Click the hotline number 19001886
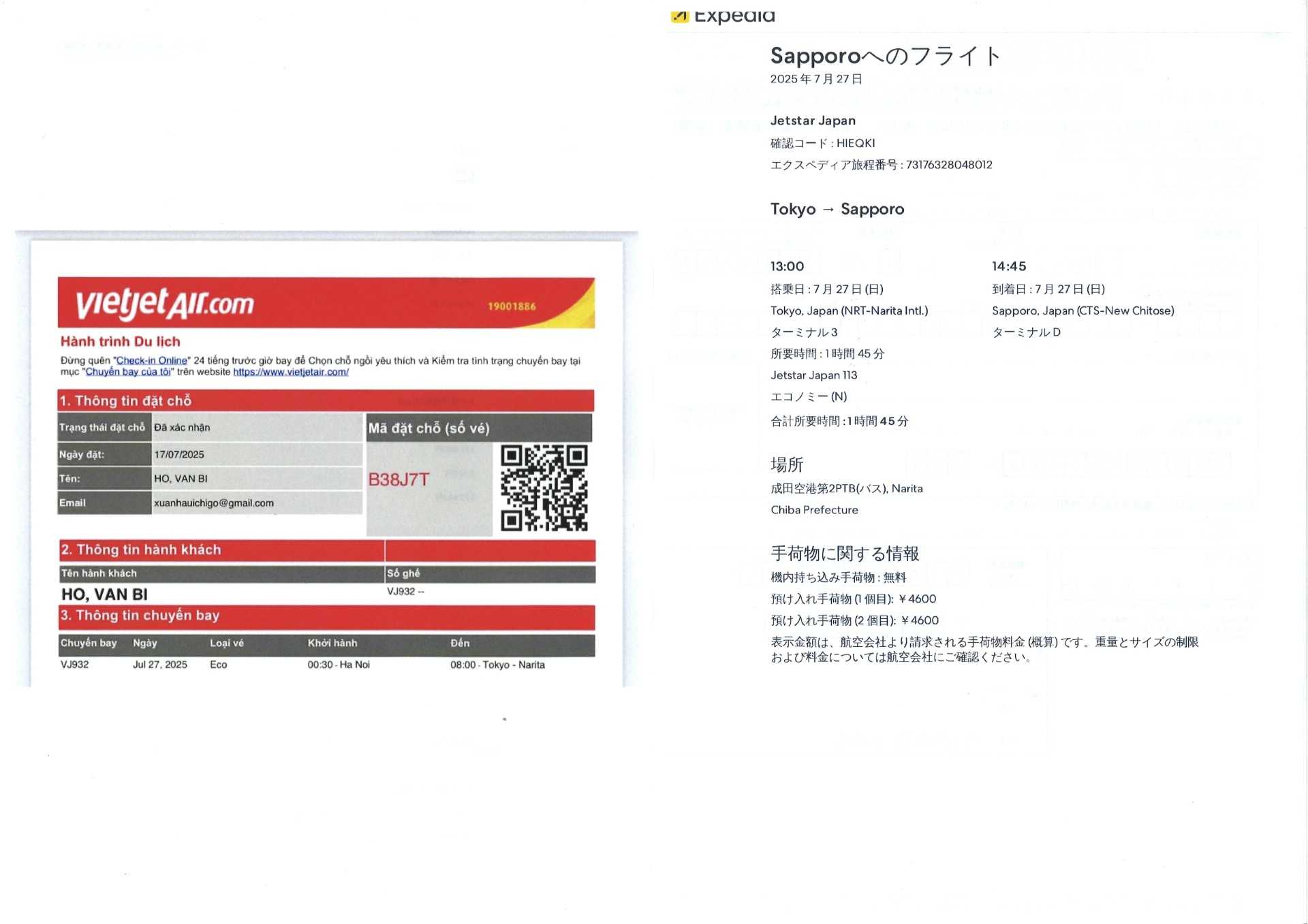Screen dimensions: 1308x924 512,306
